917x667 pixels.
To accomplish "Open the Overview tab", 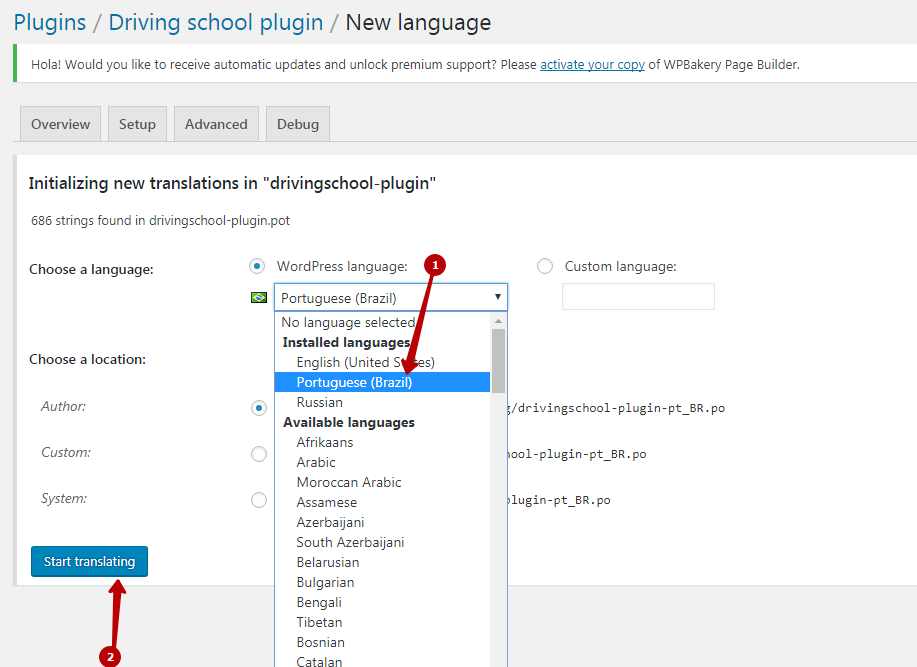I will [x=60, y=124].
